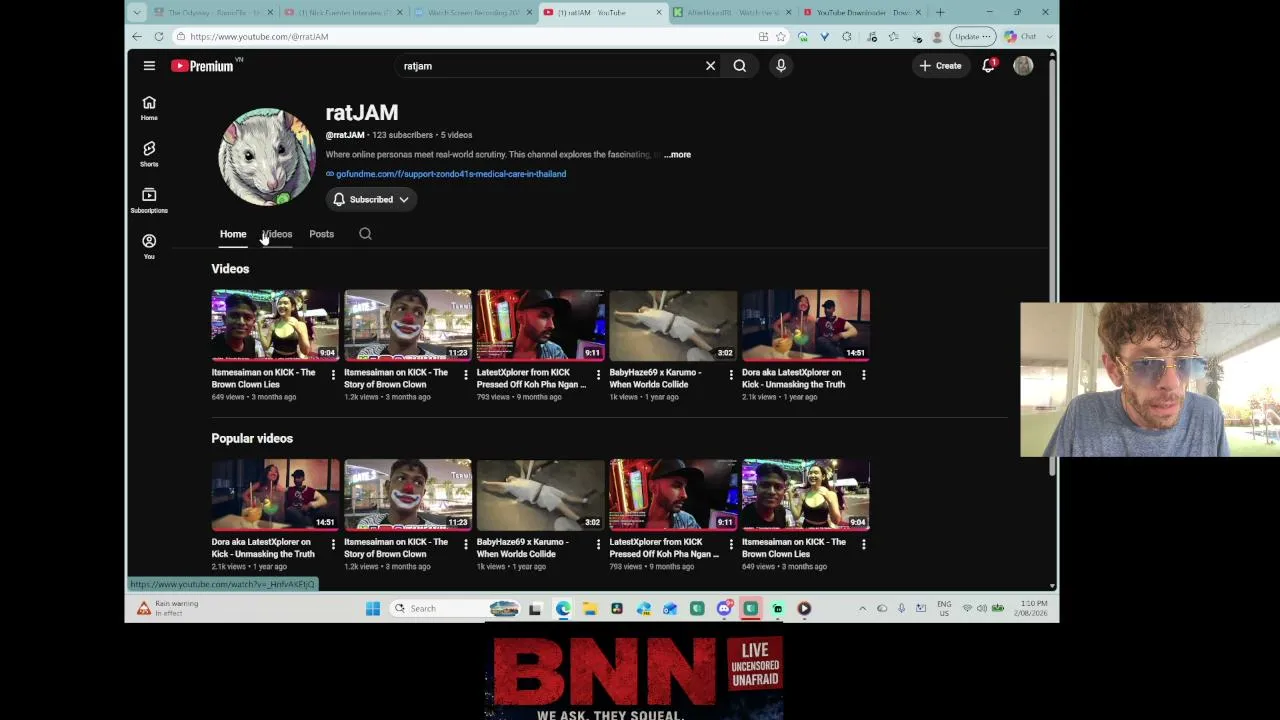1280x720 pixels.
Task: Click the browser Update button
Action: pyautogui.click(x=971, y=37)
